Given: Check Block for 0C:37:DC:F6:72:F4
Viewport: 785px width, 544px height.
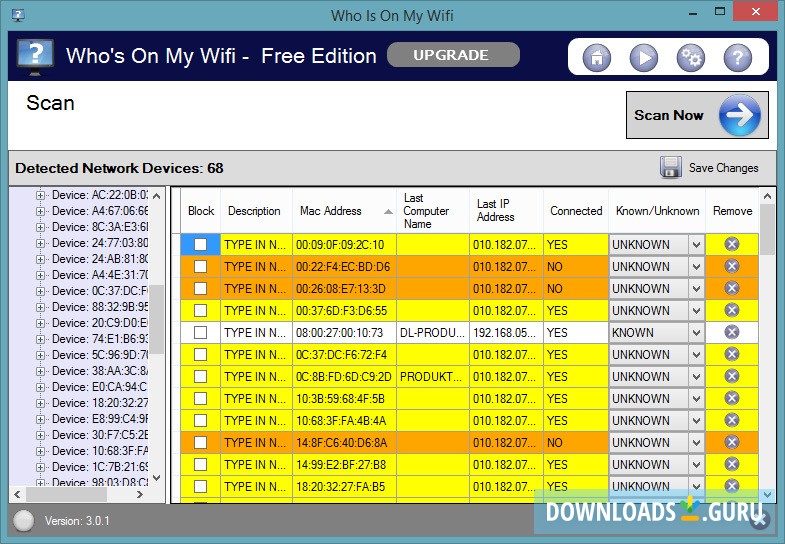Looking at the screenshot, I should (x=200, y=354).
